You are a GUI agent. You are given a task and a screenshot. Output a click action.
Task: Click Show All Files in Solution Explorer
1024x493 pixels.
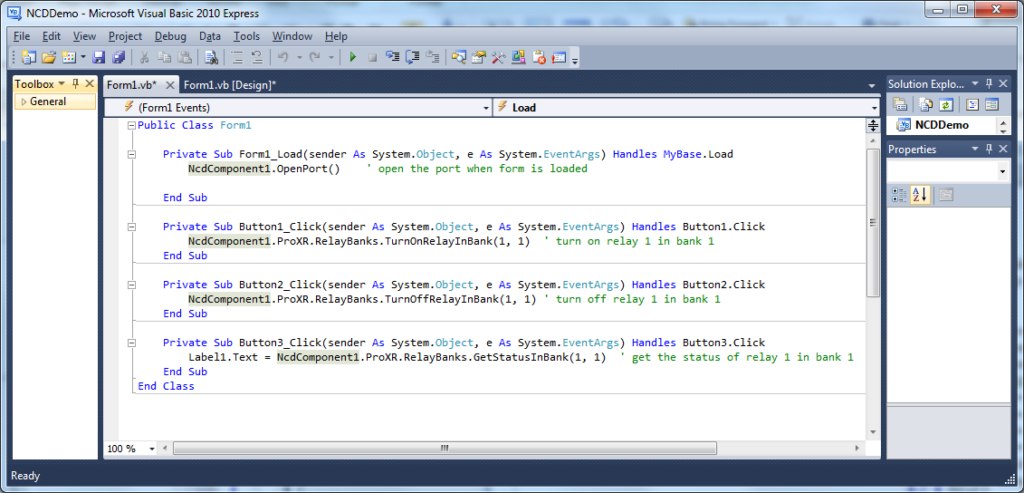(926, 104)
